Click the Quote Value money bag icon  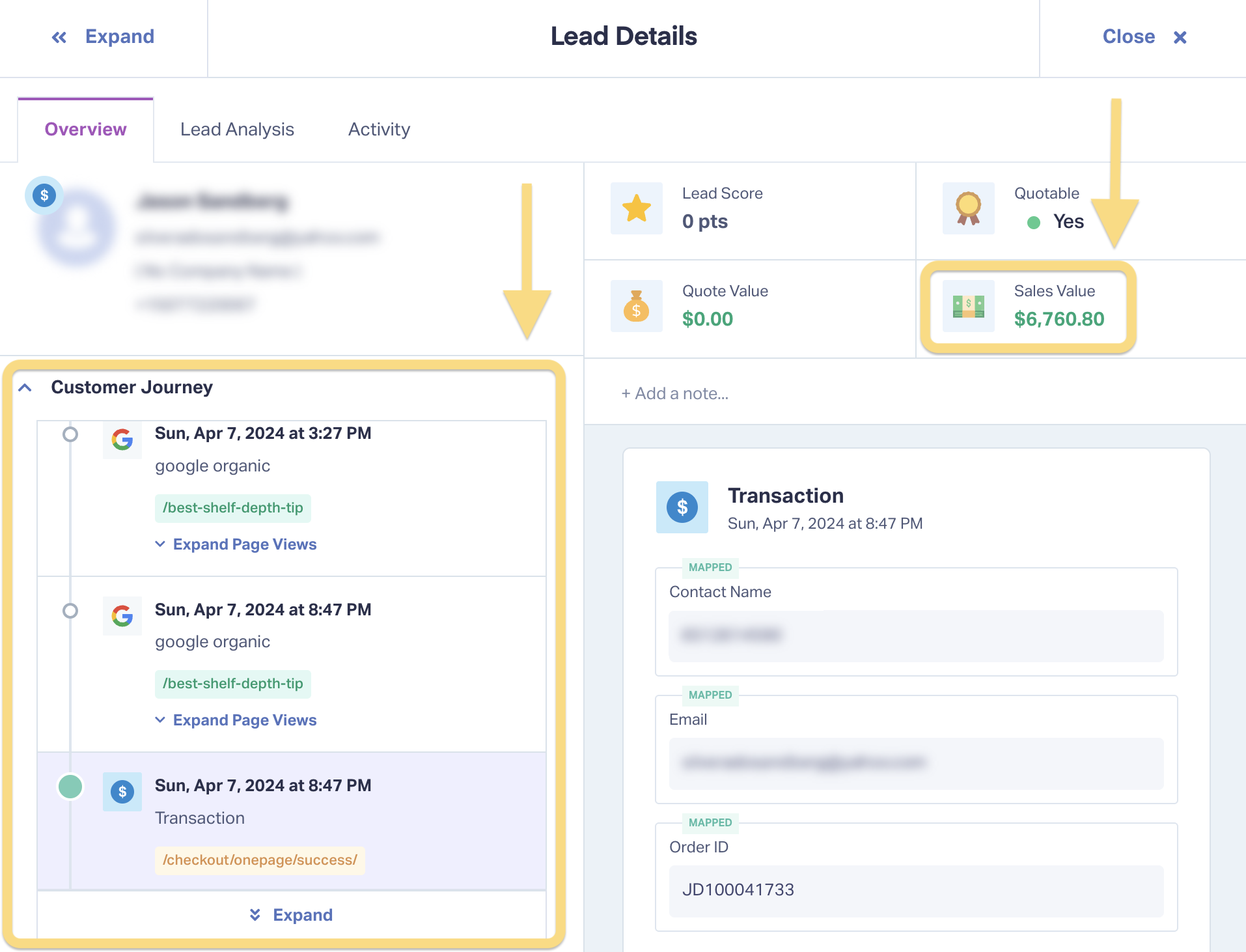coord(636,306)
